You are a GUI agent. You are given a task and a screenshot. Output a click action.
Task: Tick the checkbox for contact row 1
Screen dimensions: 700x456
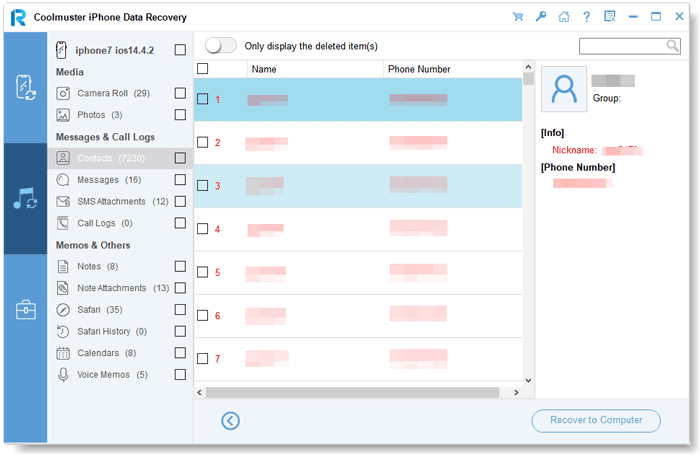[x=203, y=99]
